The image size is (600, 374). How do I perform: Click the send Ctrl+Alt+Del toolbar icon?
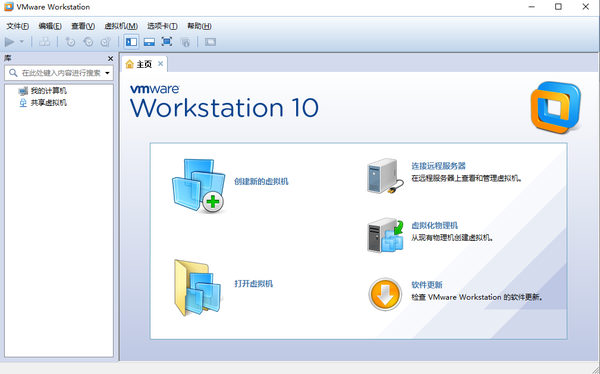pos(44,42)
